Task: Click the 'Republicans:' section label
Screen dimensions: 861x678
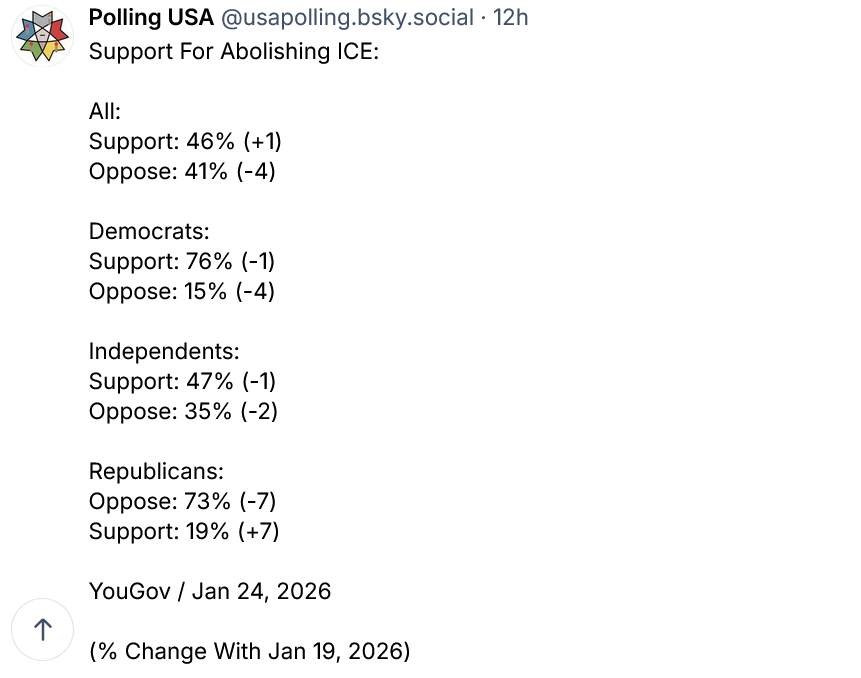Action: coord(156,471)
